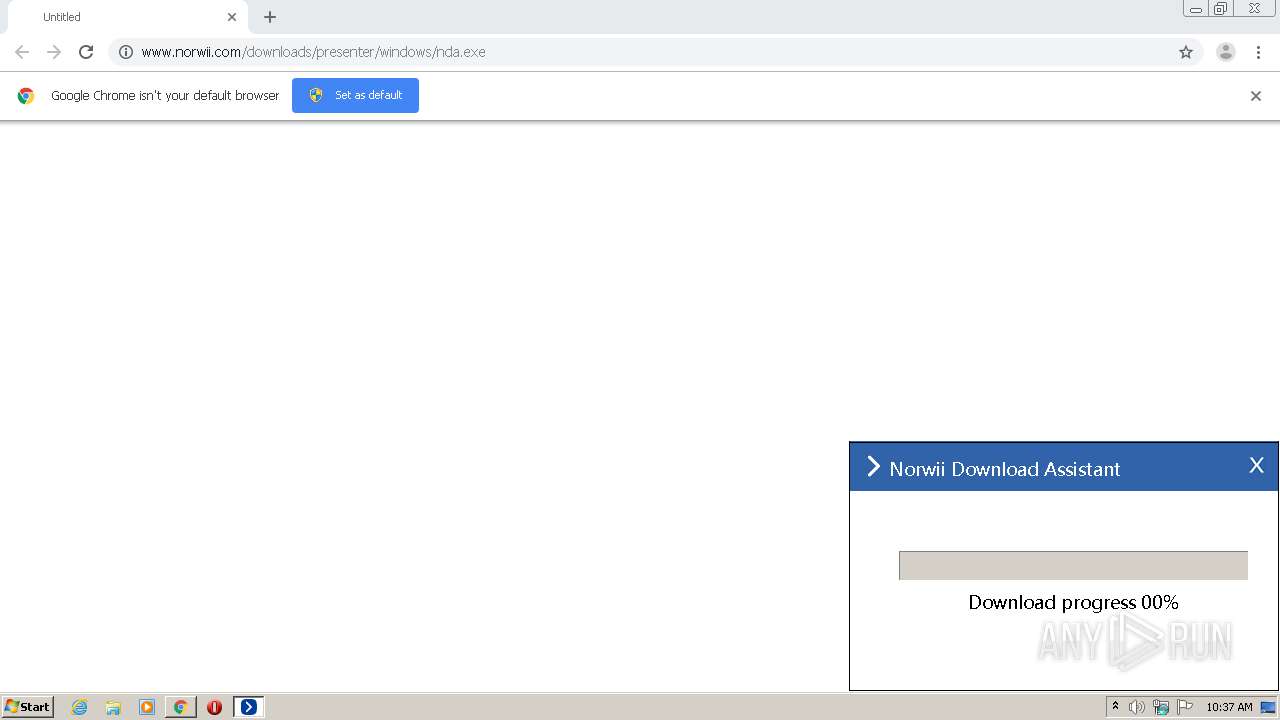Screen dimensions: 1280x720
Task: Click the Download progress 00% text
Action: point(1073,602)
